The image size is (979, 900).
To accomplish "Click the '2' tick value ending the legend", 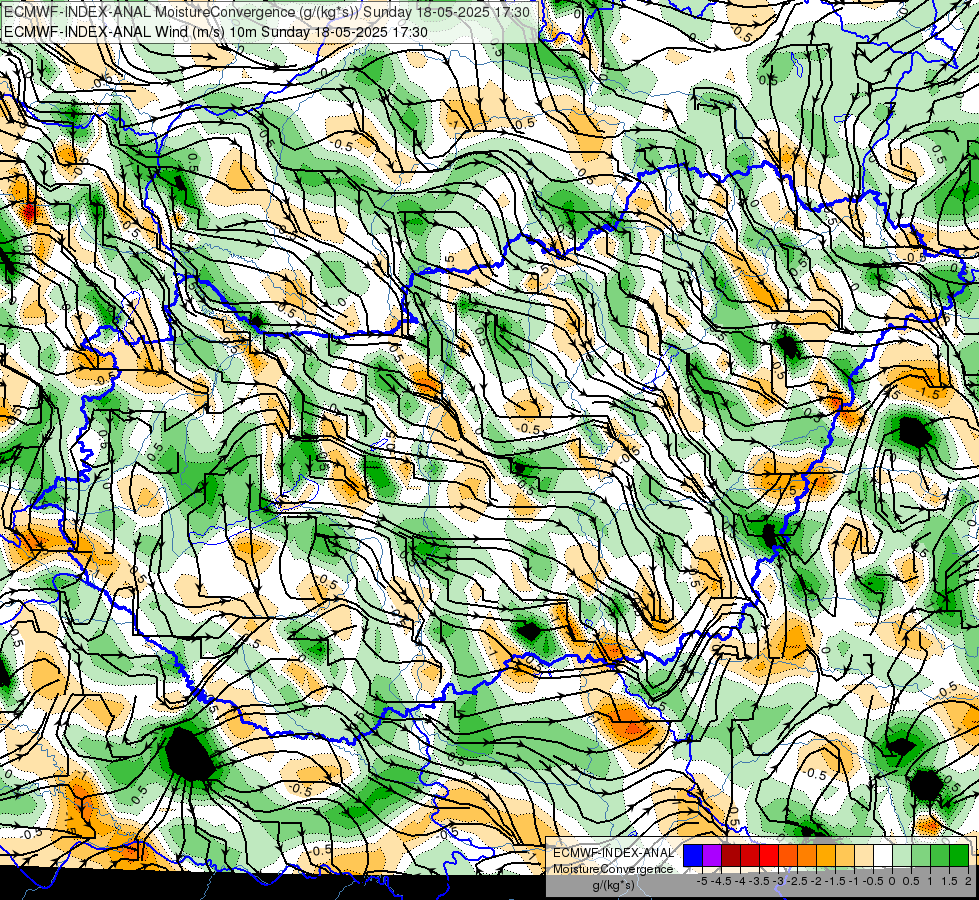I will (x=968, y=881).
